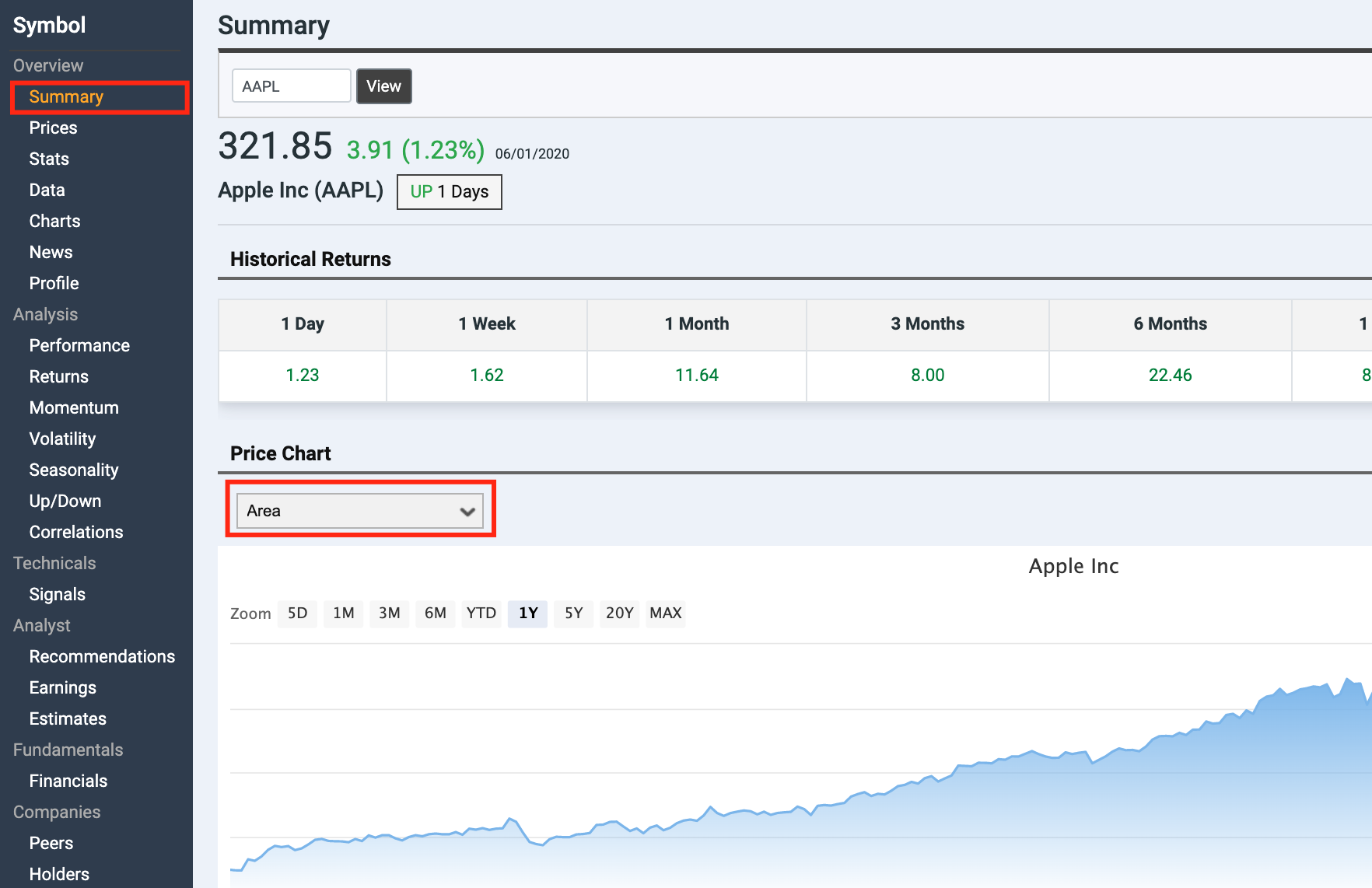Open Up/Down analysis
Image resolution: width=1372 pixels, height=888 pixels.
[65, 502]
